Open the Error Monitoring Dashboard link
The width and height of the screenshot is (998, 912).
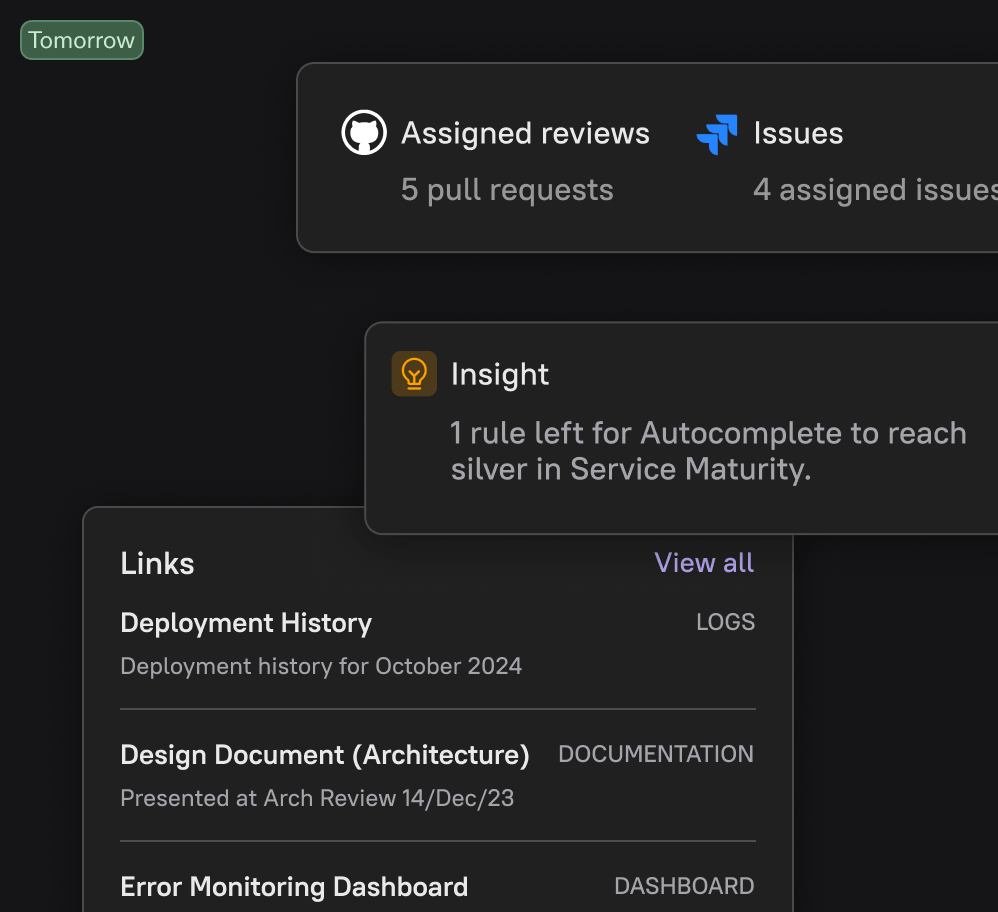(x=293, y=887)
